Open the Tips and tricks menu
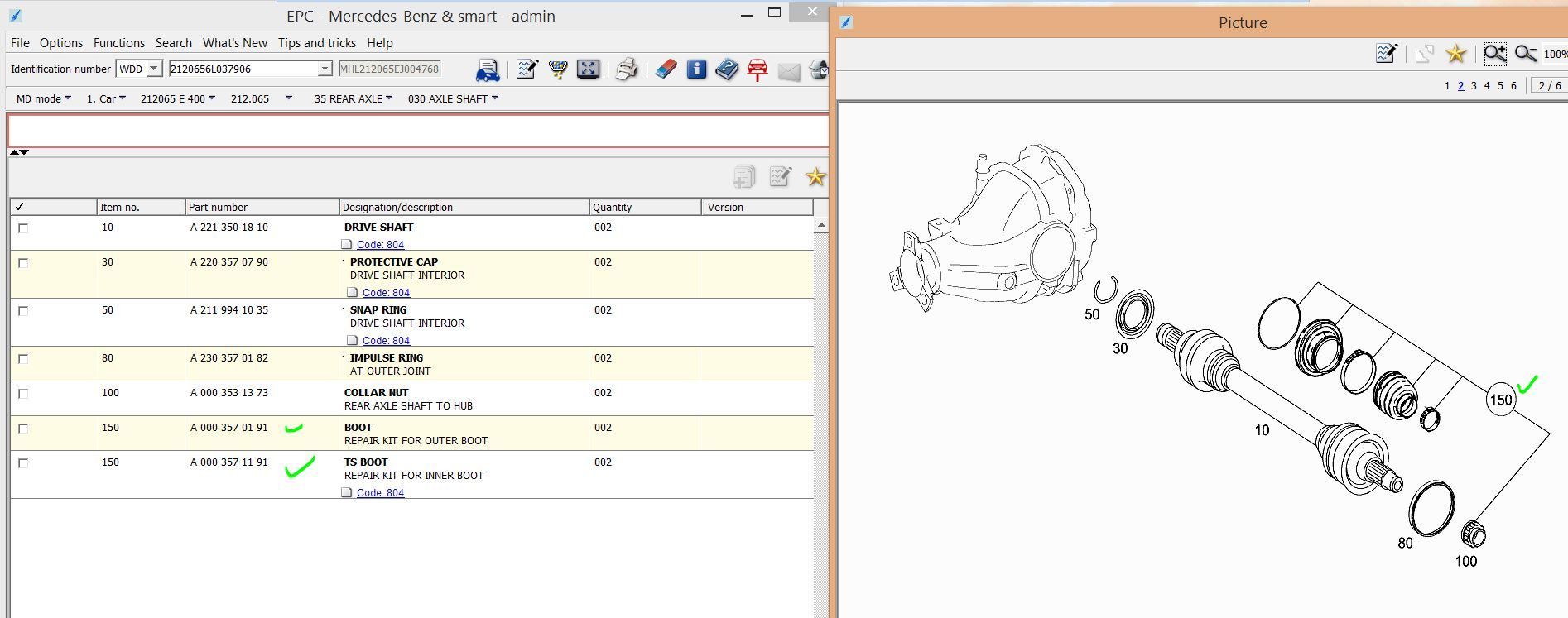 pyautogui.click(x=316, y=43)
